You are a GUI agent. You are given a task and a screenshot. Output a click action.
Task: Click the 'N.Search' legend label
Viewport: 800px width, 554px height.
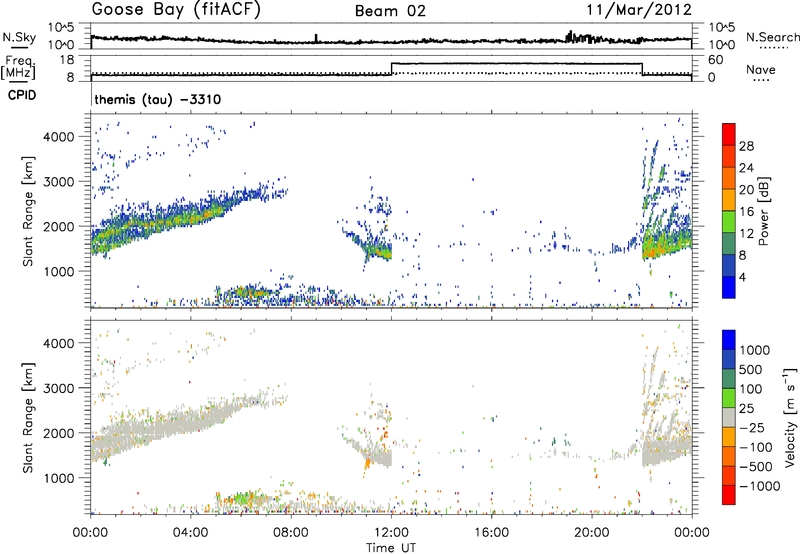click(772, 37)
